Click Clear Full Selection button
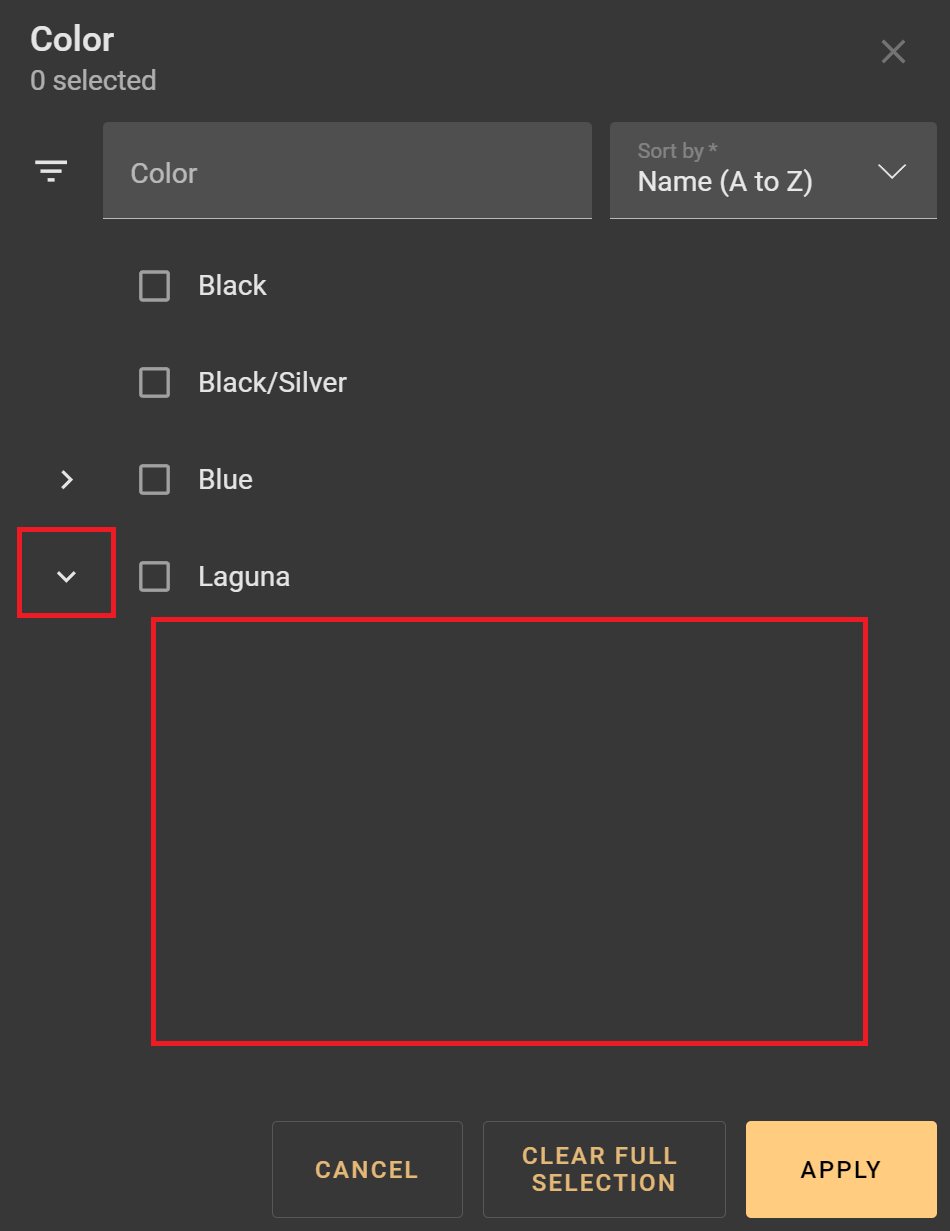 (604, 1169)
